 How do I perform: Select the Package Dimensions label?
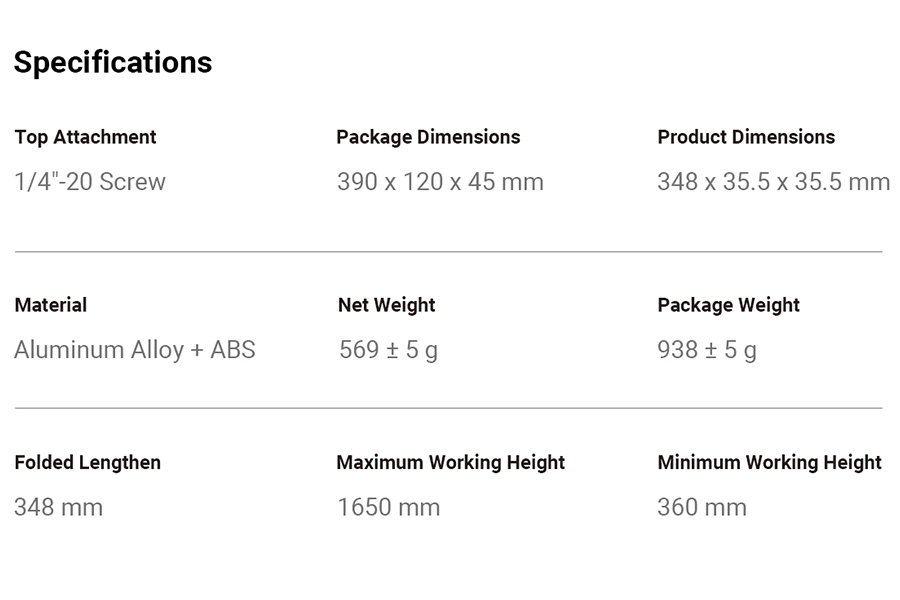428,137
